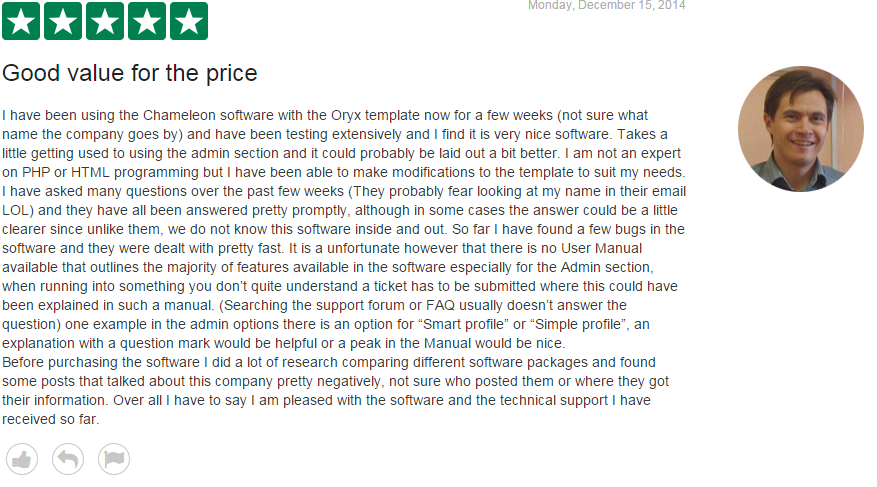Reply to the review using arrow icon

coord(68,459)
